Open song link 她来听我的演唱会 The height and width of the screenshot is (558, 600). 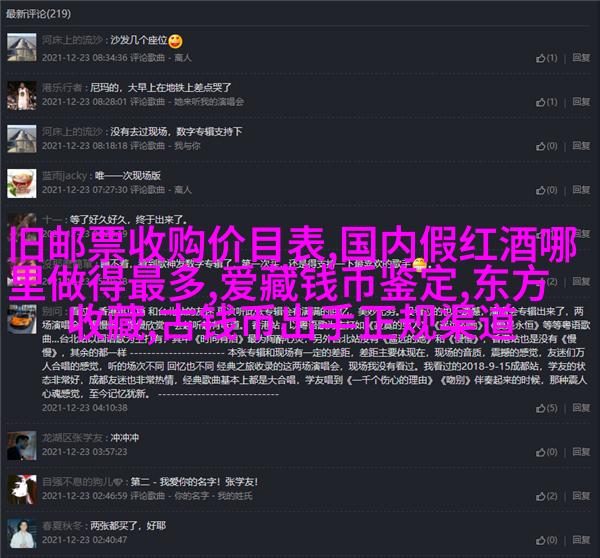(209, 102)
